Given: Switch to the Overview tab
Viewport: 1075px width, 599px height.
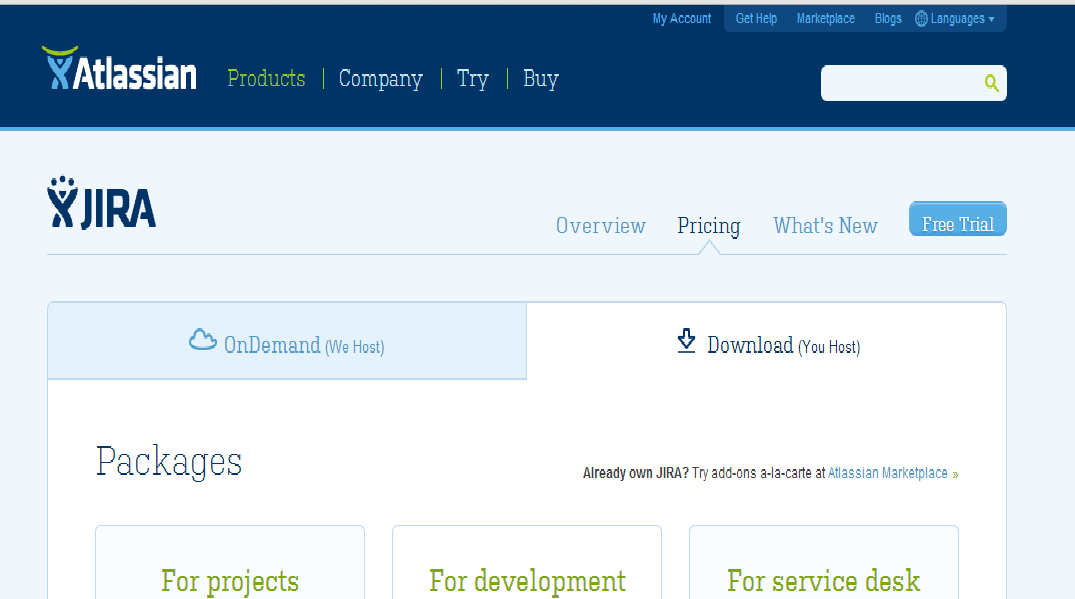Looking at the screenshot, I should [x=601, y=225].
